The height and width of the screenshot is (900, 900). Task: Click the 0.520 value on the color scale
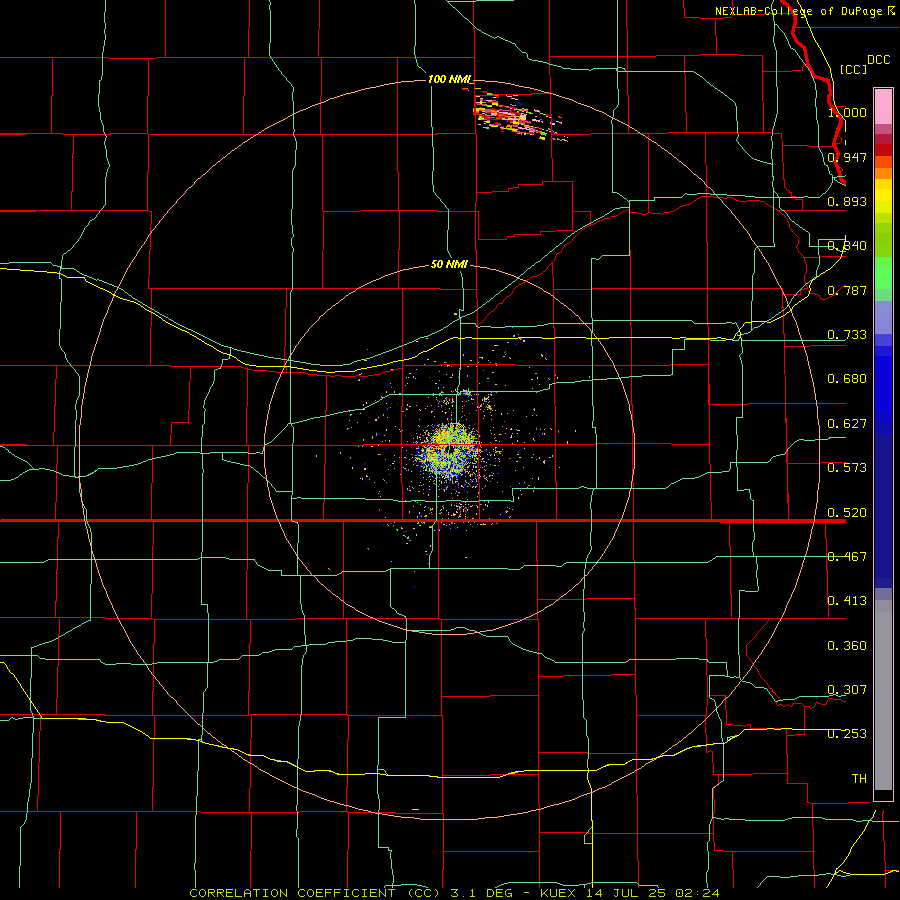pyautogui.click(x=847, y=513)
